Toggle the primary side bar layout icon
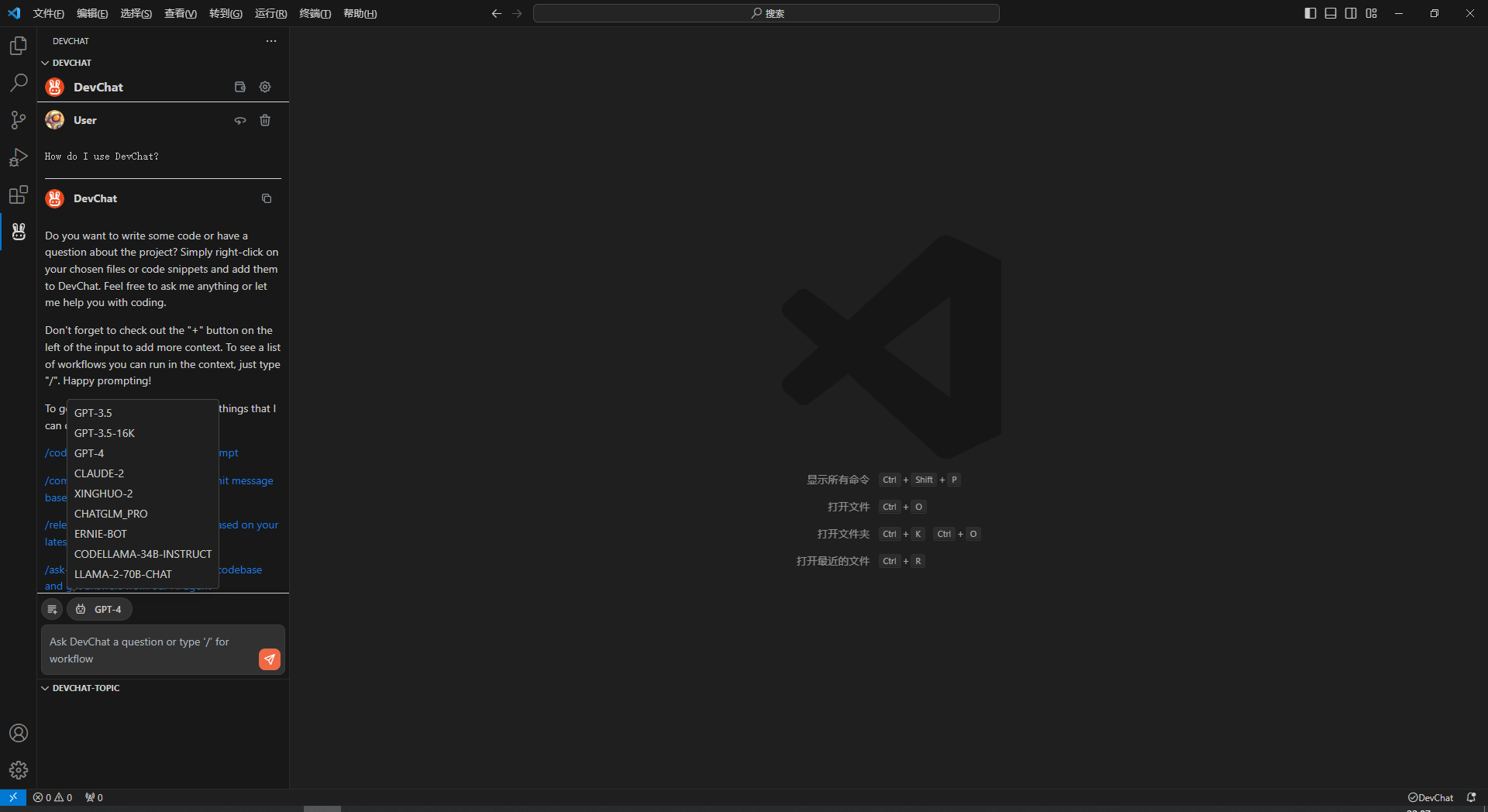Viewport: 1488px width, 812px height. 1311,13
